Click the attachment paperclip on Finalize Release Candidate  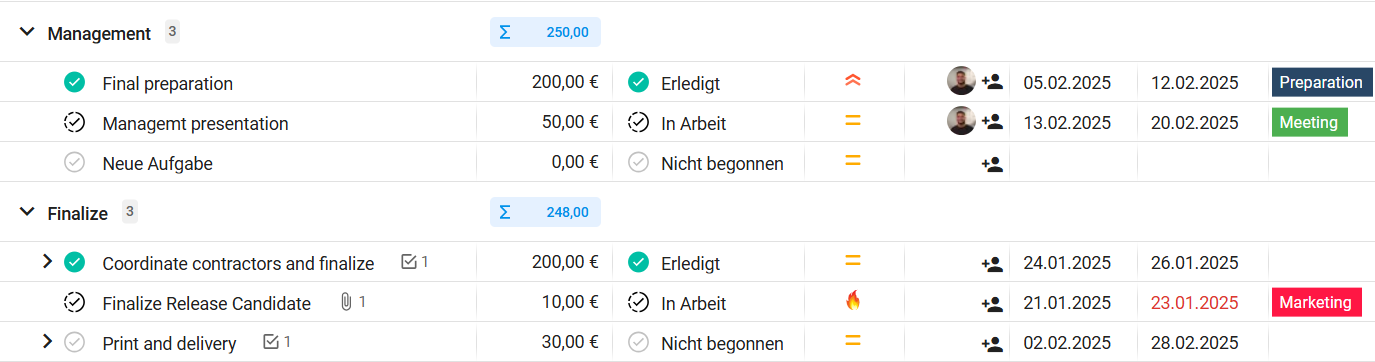[x=346, y=303]
